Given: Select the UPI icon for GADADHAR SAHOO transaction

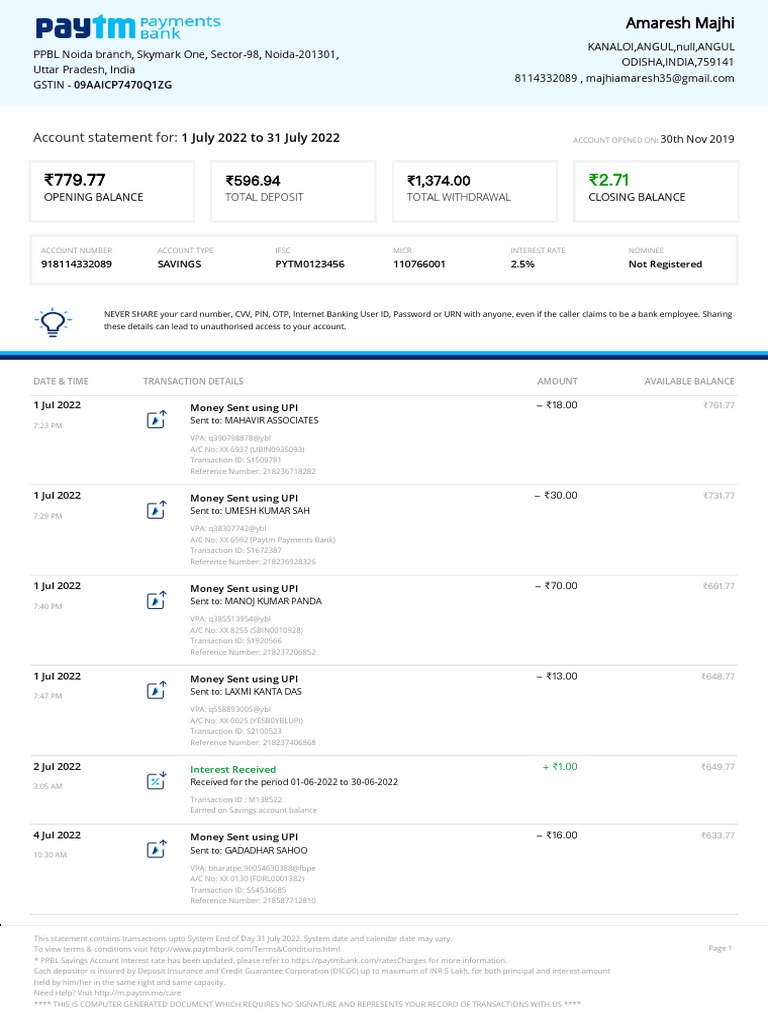Looking at the screenshot, I should (x=156, y=849).
